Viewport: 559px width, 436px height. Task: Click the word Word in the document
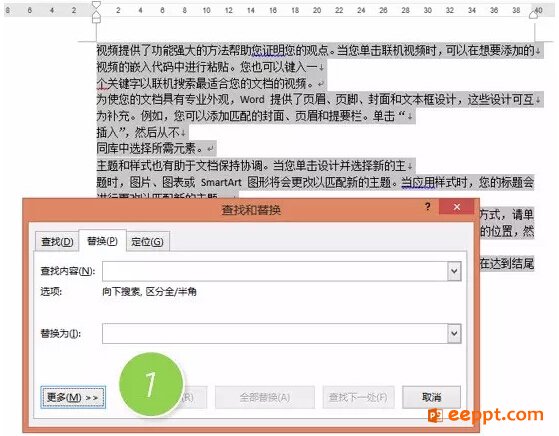point(252,99)
